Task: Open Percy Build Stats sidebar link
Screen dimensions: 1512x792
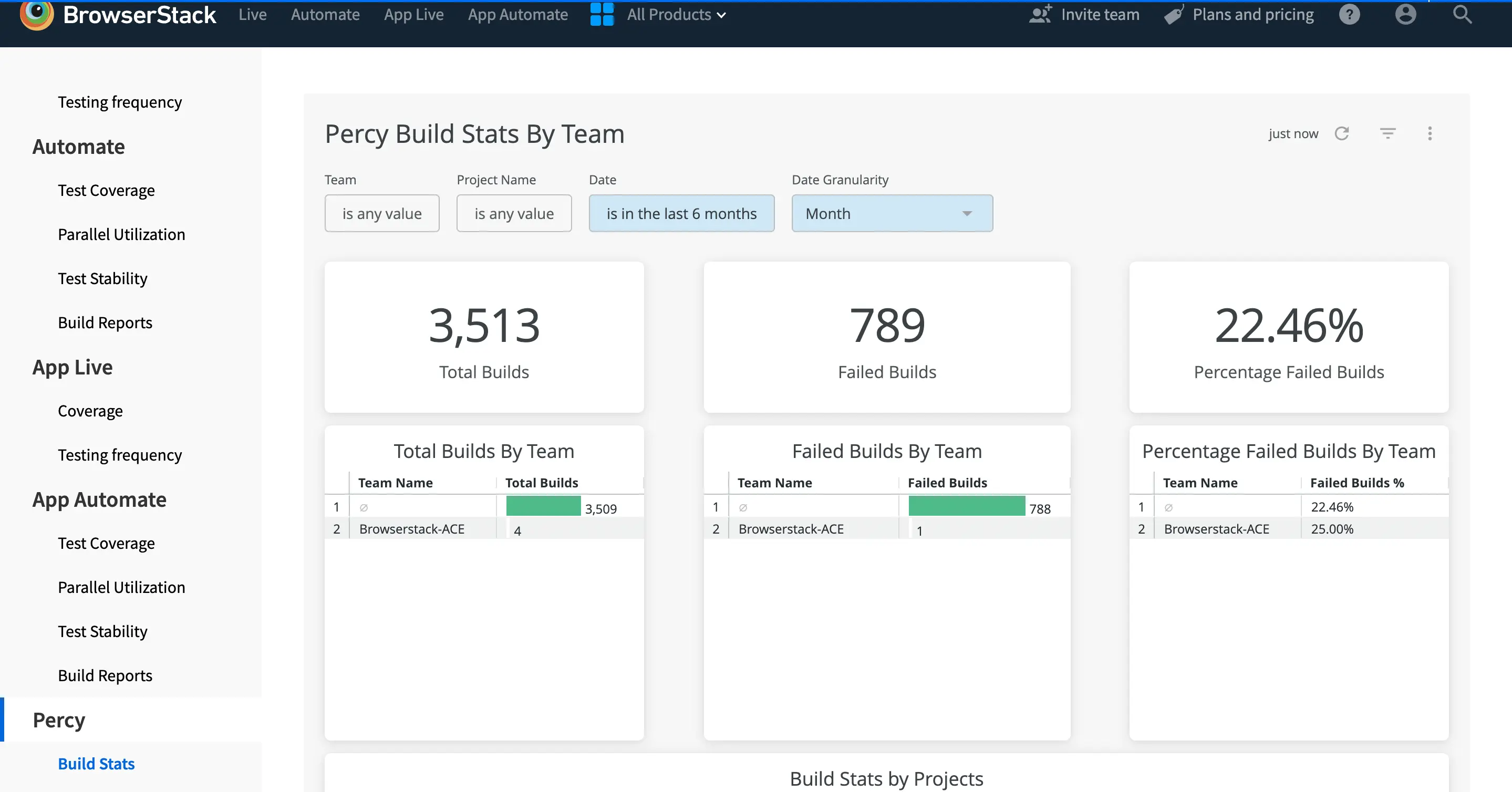Action: tap(96, 764)
